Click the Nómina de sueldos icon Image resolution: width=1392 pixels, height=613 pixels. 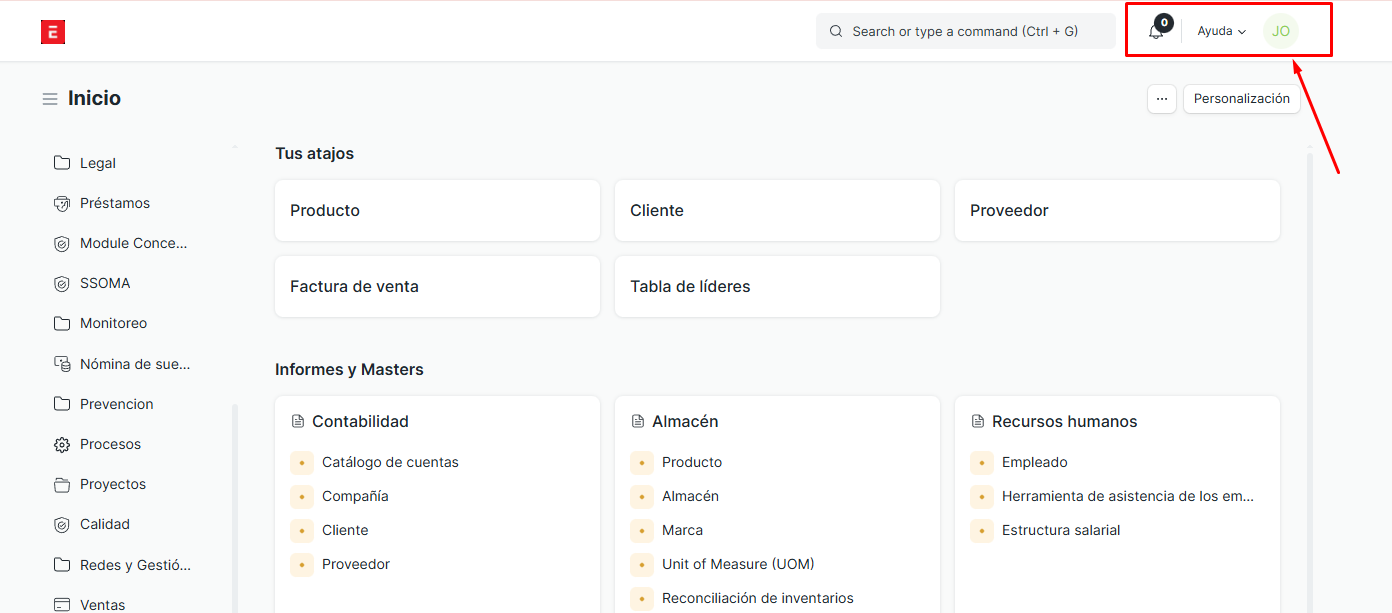click(62, 365)
